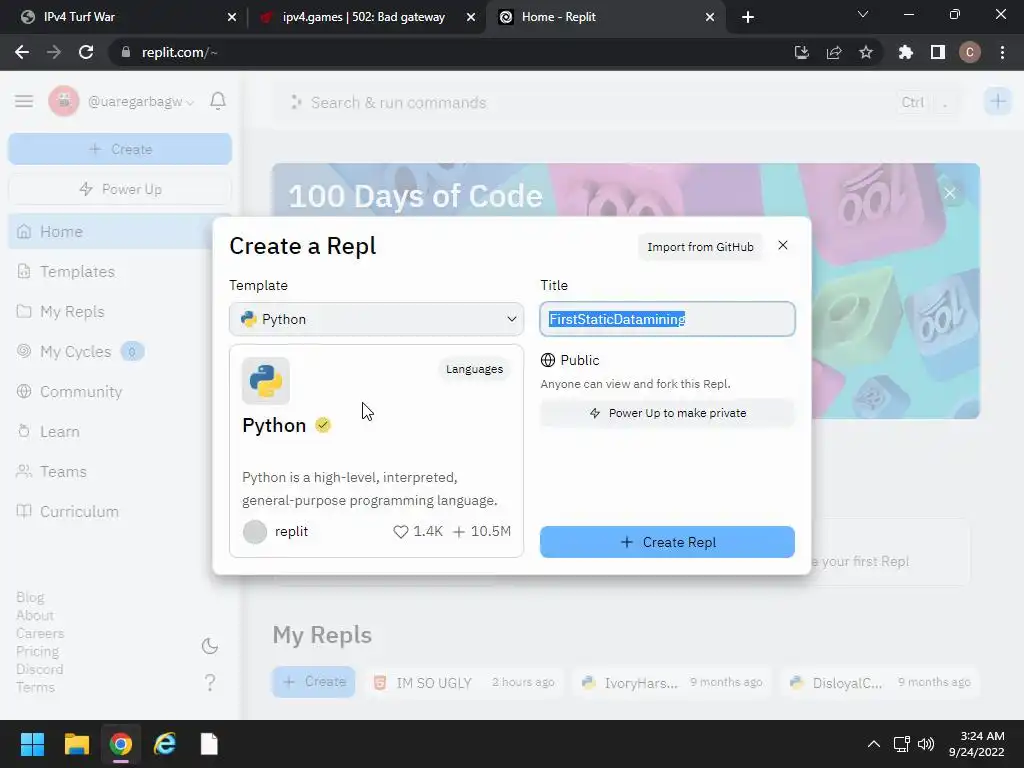Click the Languages tag

(x=474, y=369)
